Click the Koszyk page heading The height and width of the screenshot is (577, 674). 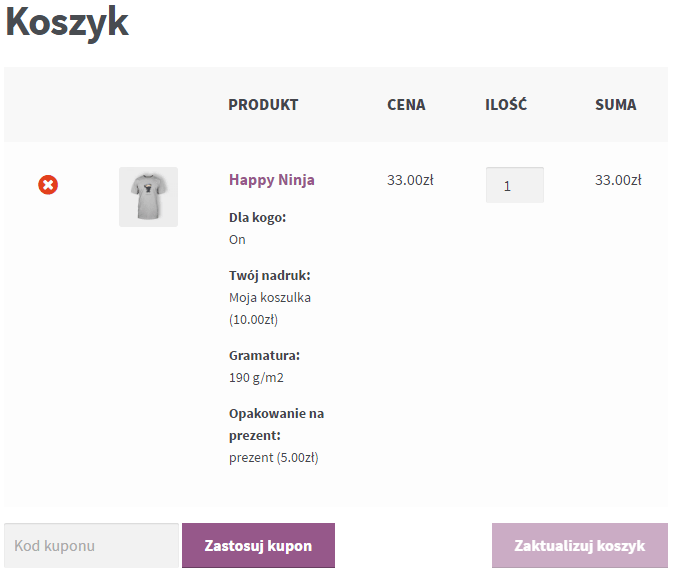point(67,22)
